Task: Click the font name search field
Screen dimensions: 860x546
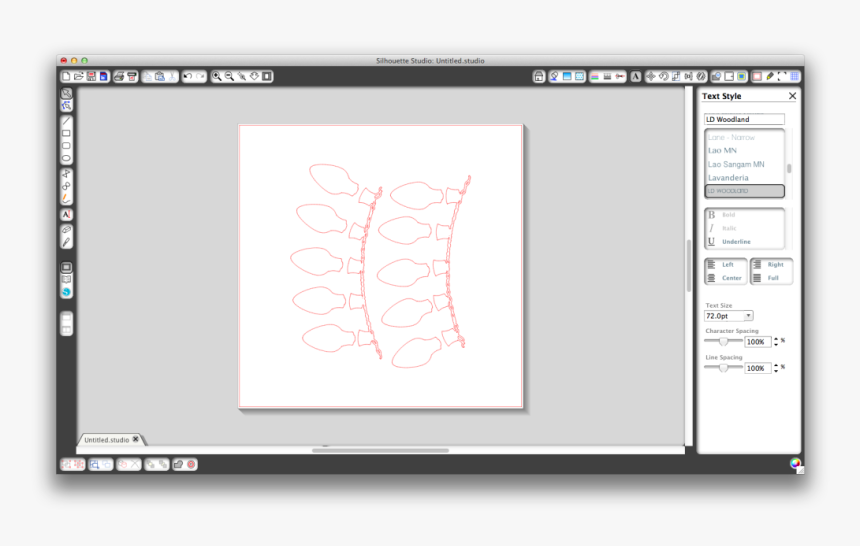Action: click(x=744, y=119)
